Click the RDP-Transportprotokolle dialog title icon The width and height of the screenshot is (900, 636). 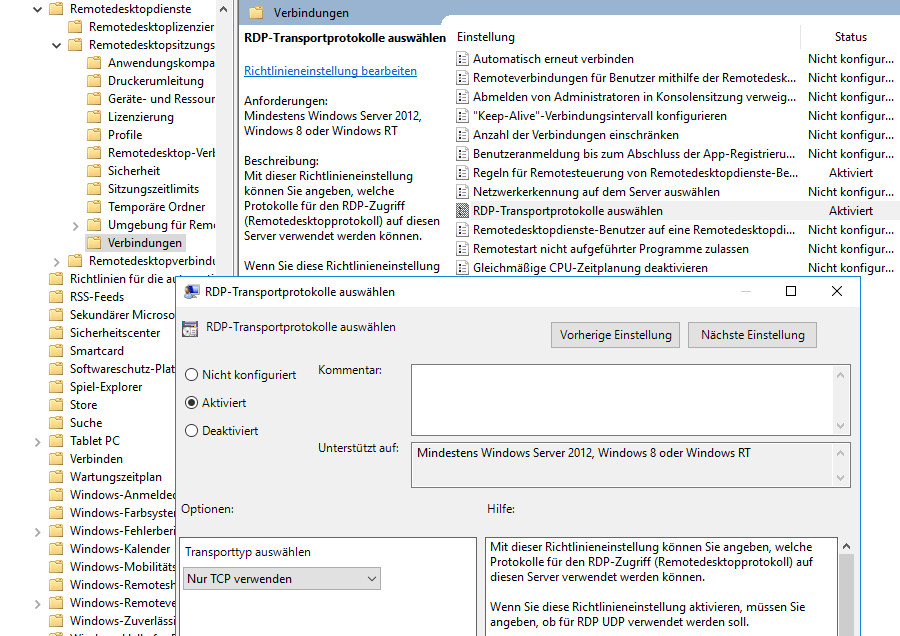[x=190, y=292]
